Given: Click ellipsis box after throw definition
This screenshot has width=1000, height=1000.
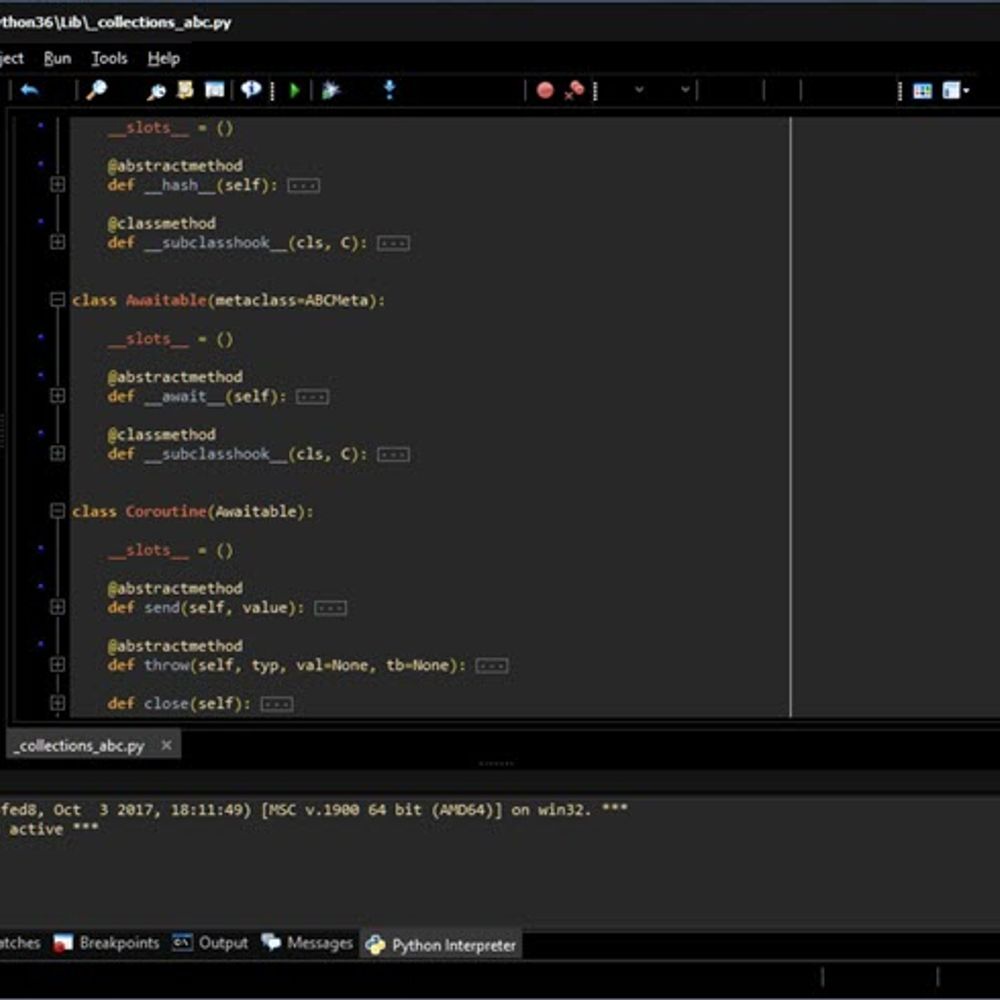Looking at the screenshot, I should pyautogui.click(x=492, y=666).
